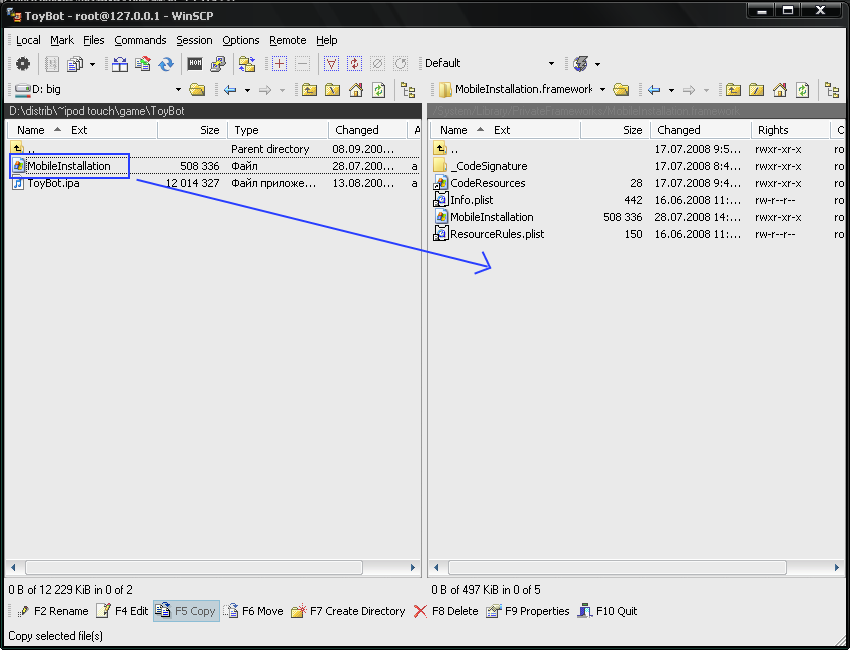Refresh the remote panel directory
850x650 pixels.
(802, 90)
